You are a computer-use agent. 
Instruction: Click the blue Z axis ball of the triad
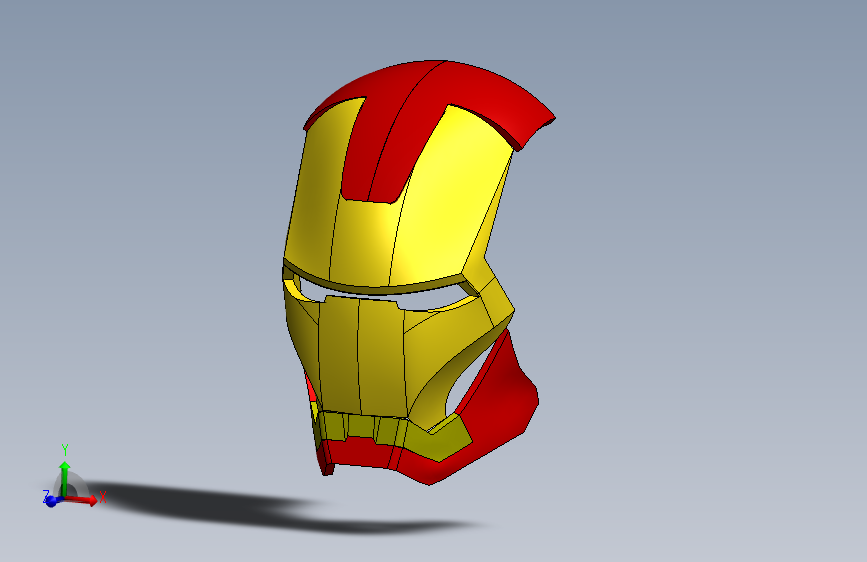coord(51,501)
